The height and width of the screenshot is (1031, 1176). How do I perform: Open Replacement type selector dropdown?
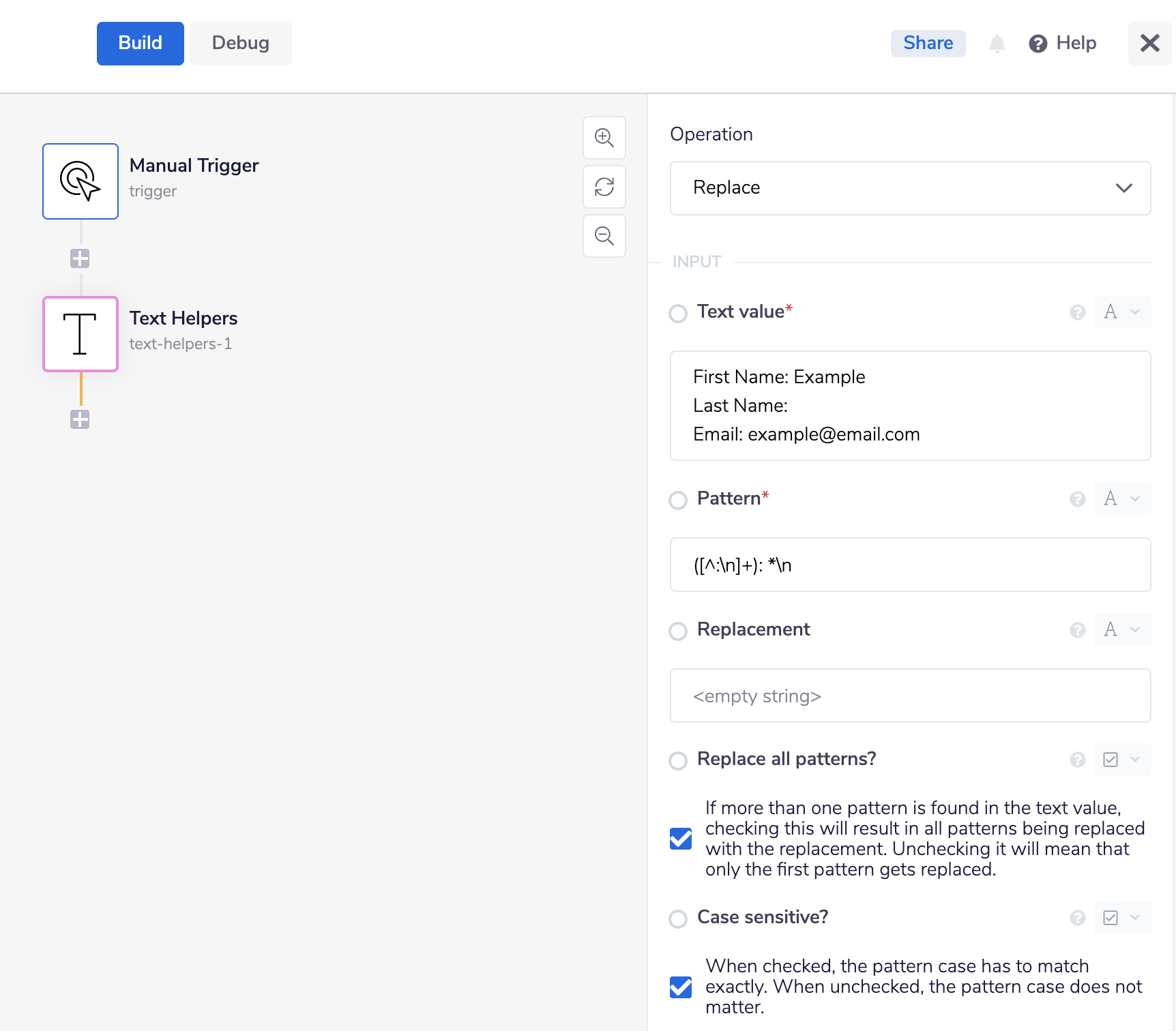[1122, 630]
